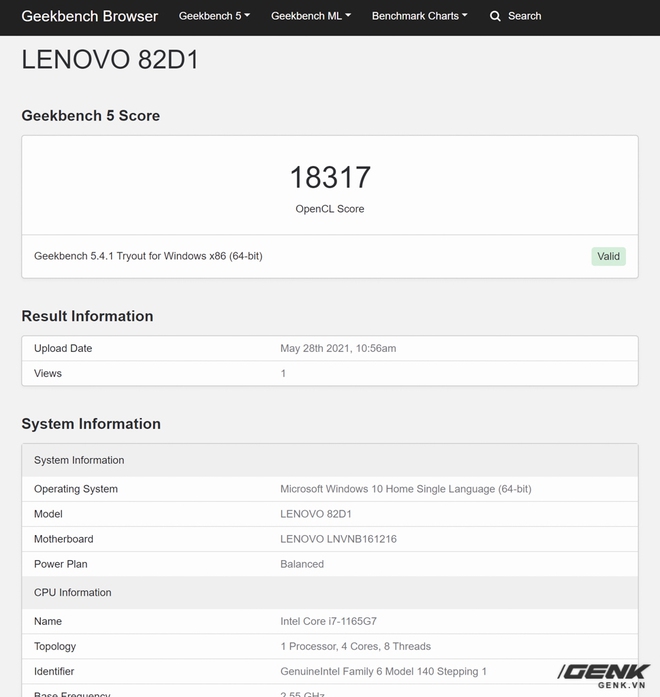Click the Topology row label

(55, 646)
